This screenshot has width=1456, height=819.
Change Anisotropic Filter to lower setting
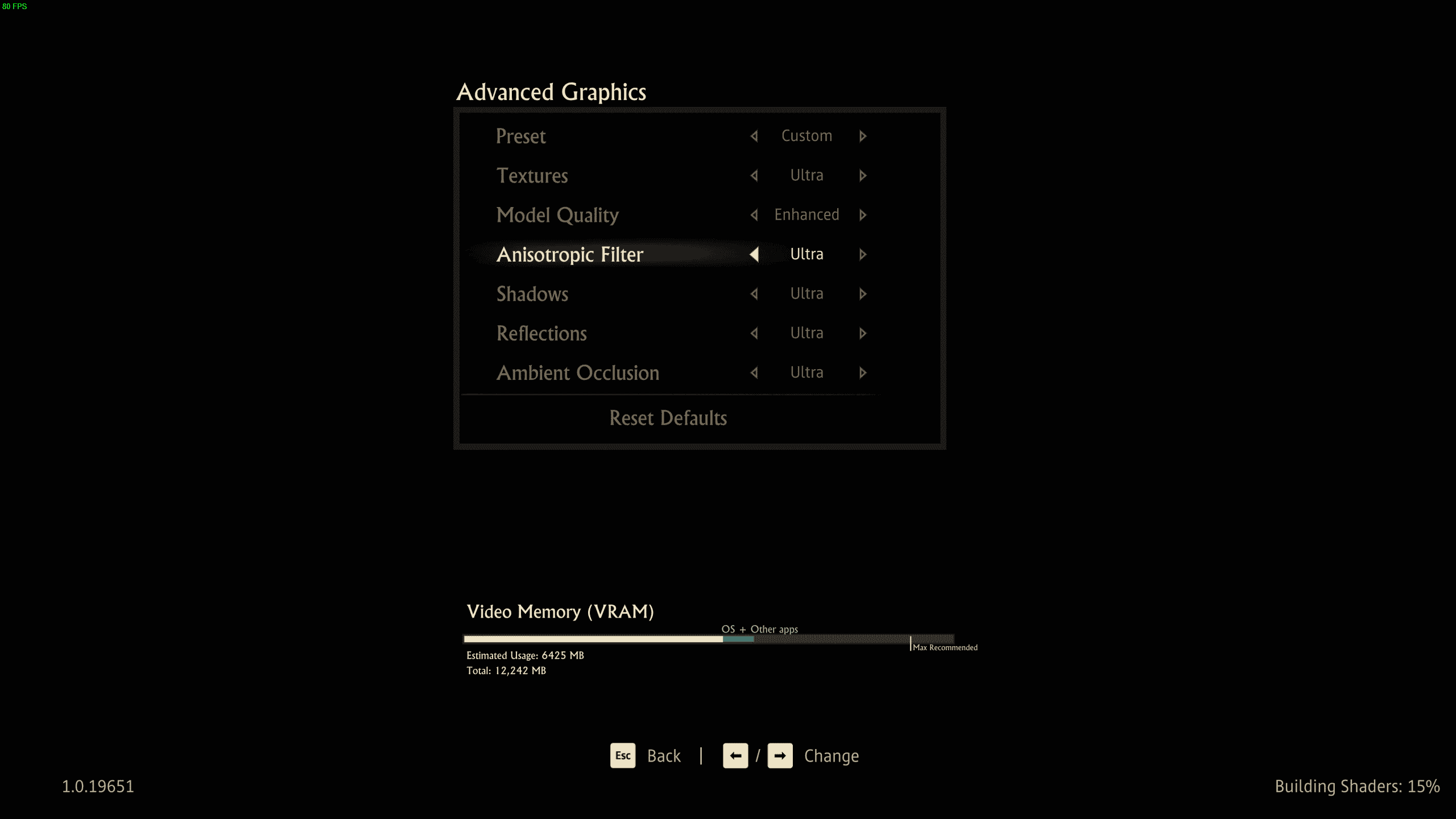click(755, 254)
